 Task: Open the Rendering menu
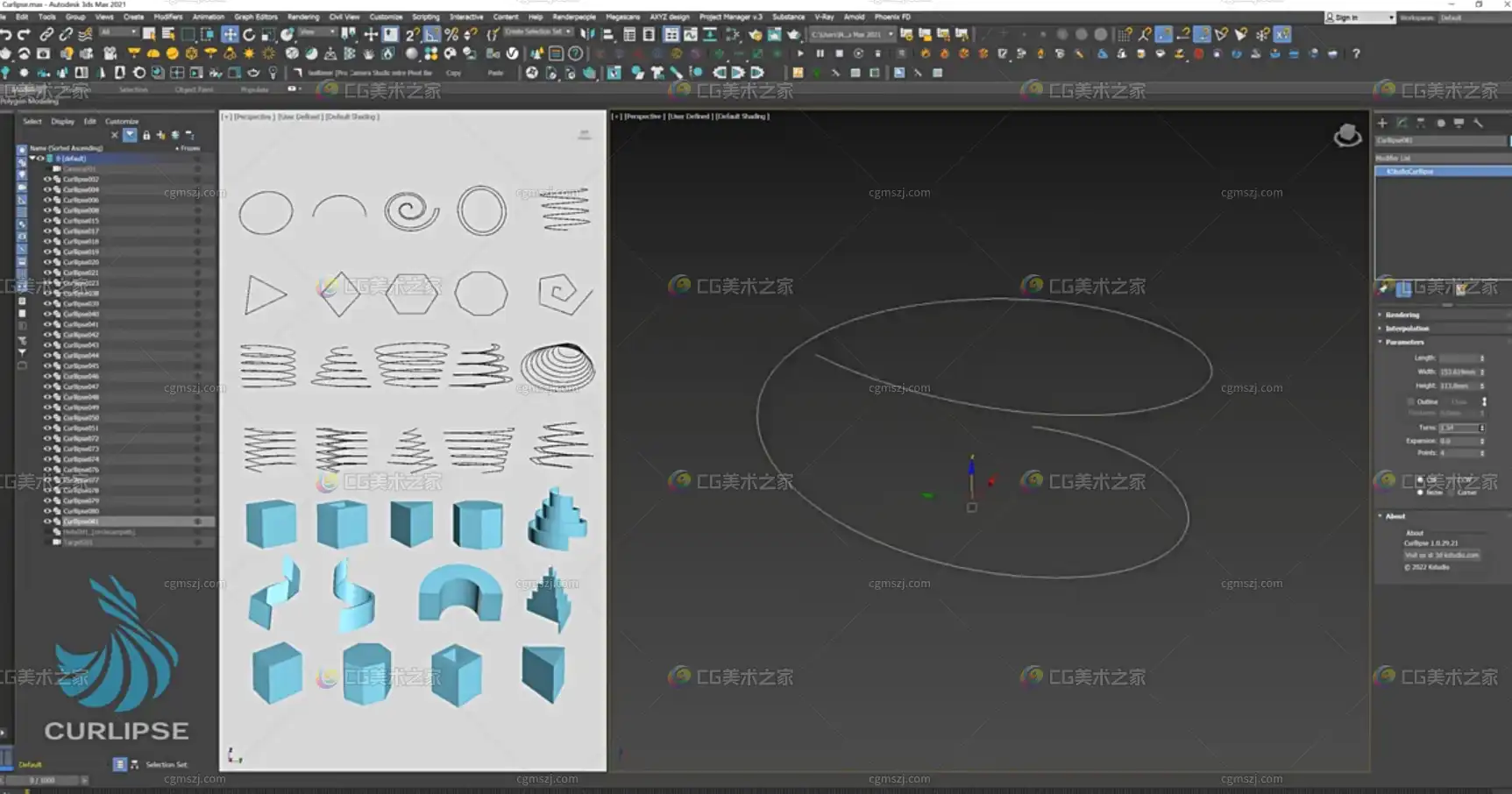pos(303,17)
